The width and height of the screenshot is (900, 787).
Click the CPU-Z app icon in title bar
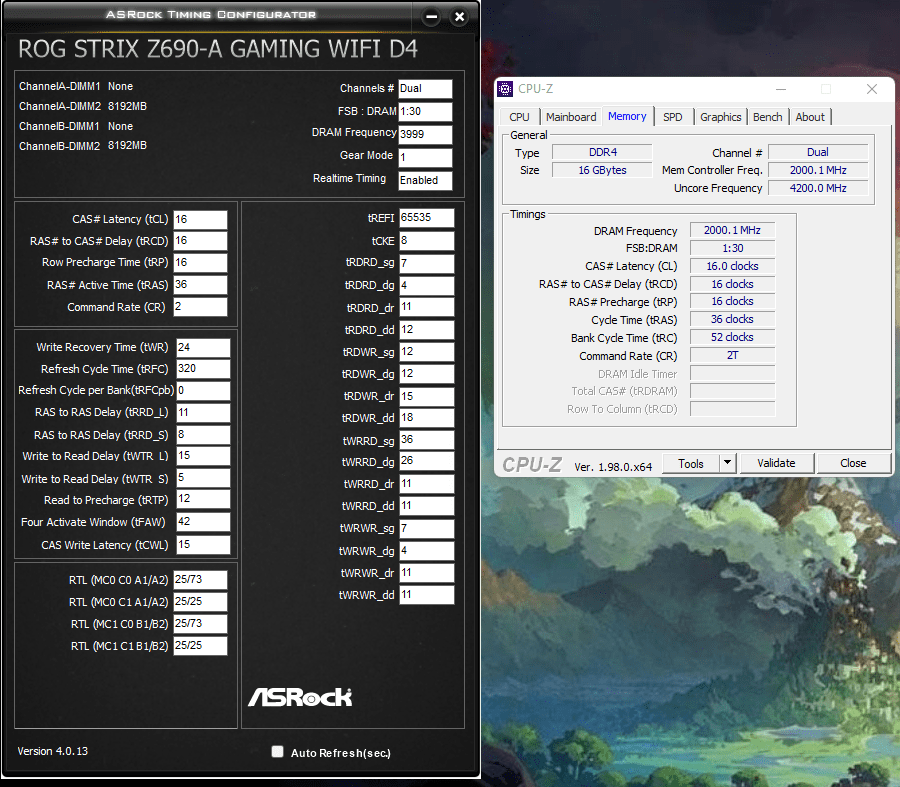pyautogui.click(x=505, y=89)
